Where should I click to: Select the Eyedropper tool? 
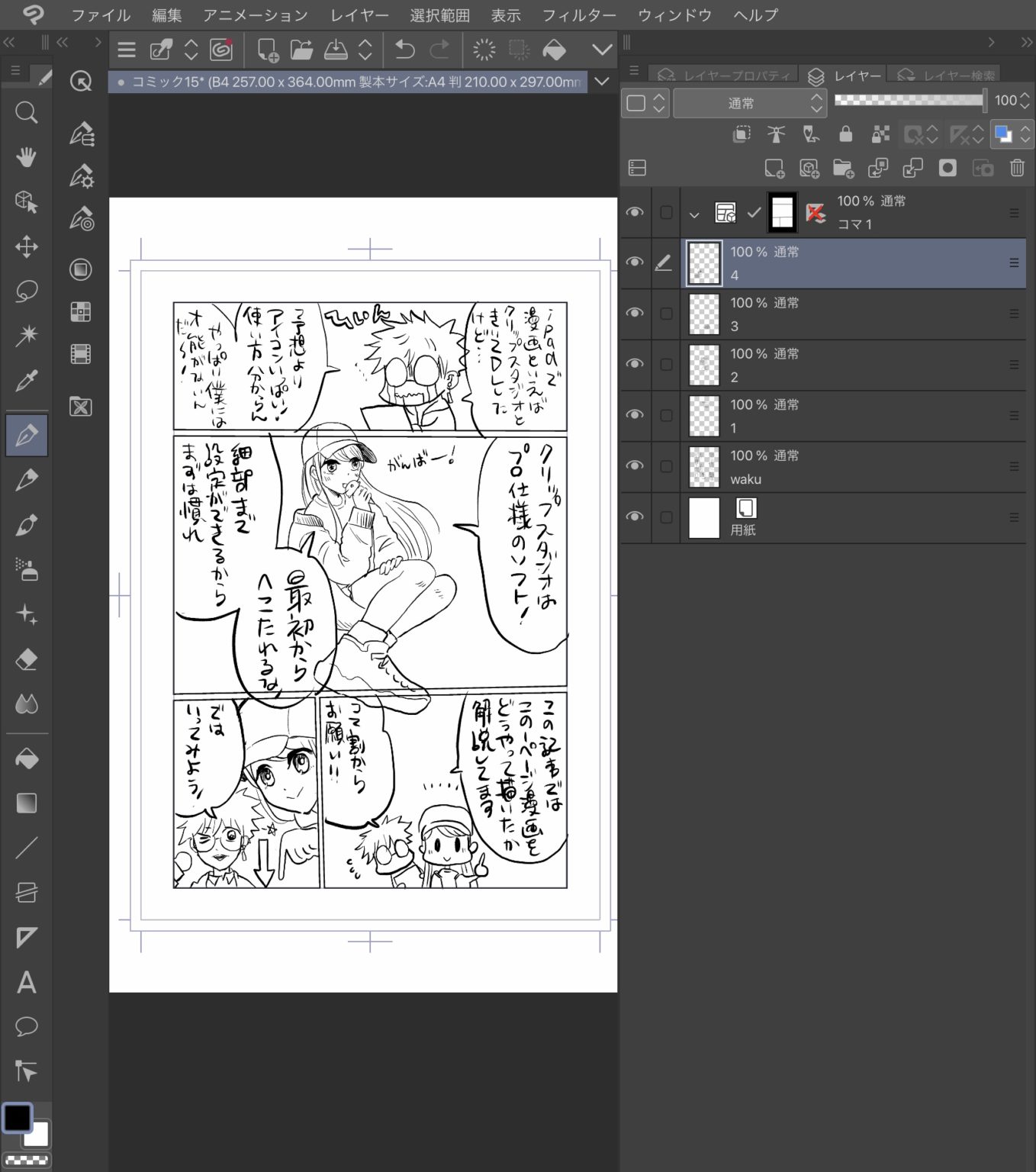(27, 382)
